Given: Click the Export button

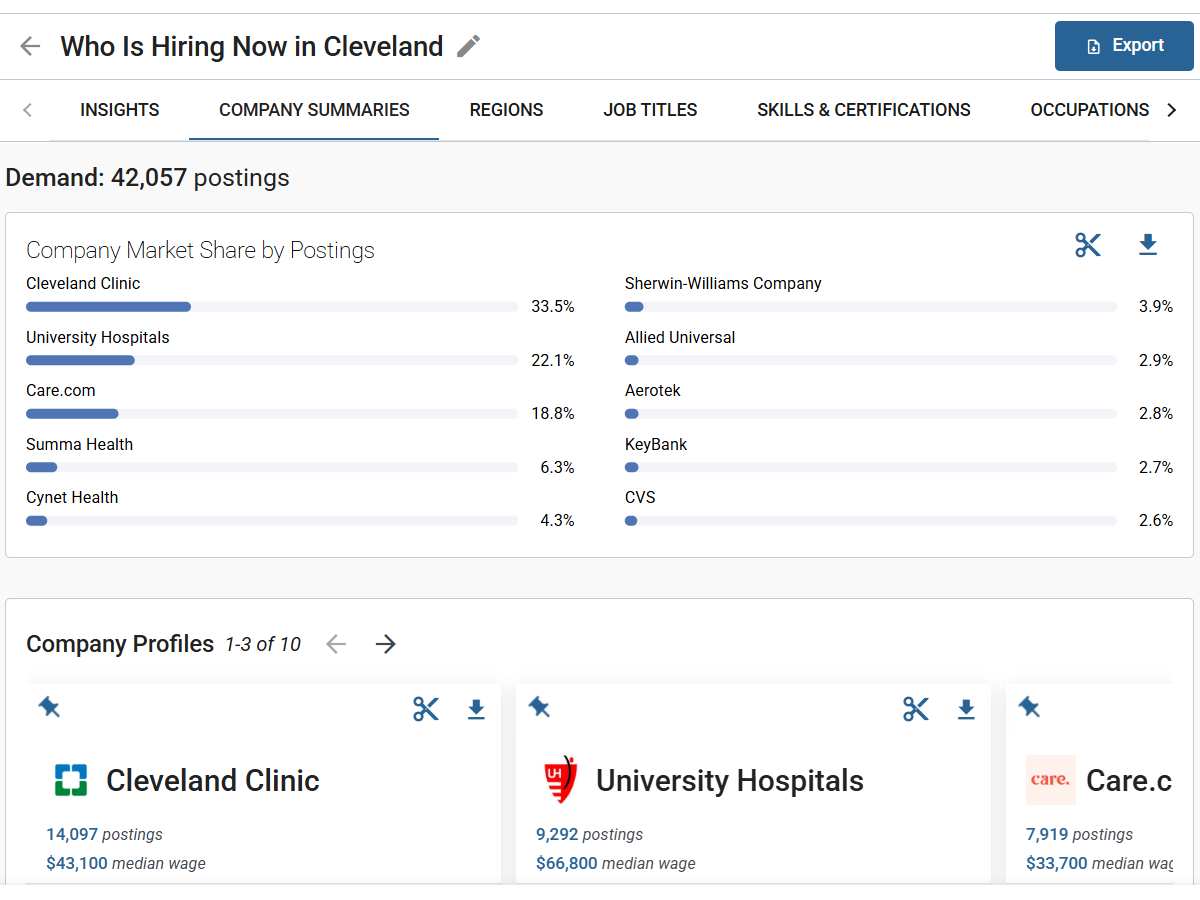Looking at the screenshot, I should pyautogui.click(x=1124, y=46).
